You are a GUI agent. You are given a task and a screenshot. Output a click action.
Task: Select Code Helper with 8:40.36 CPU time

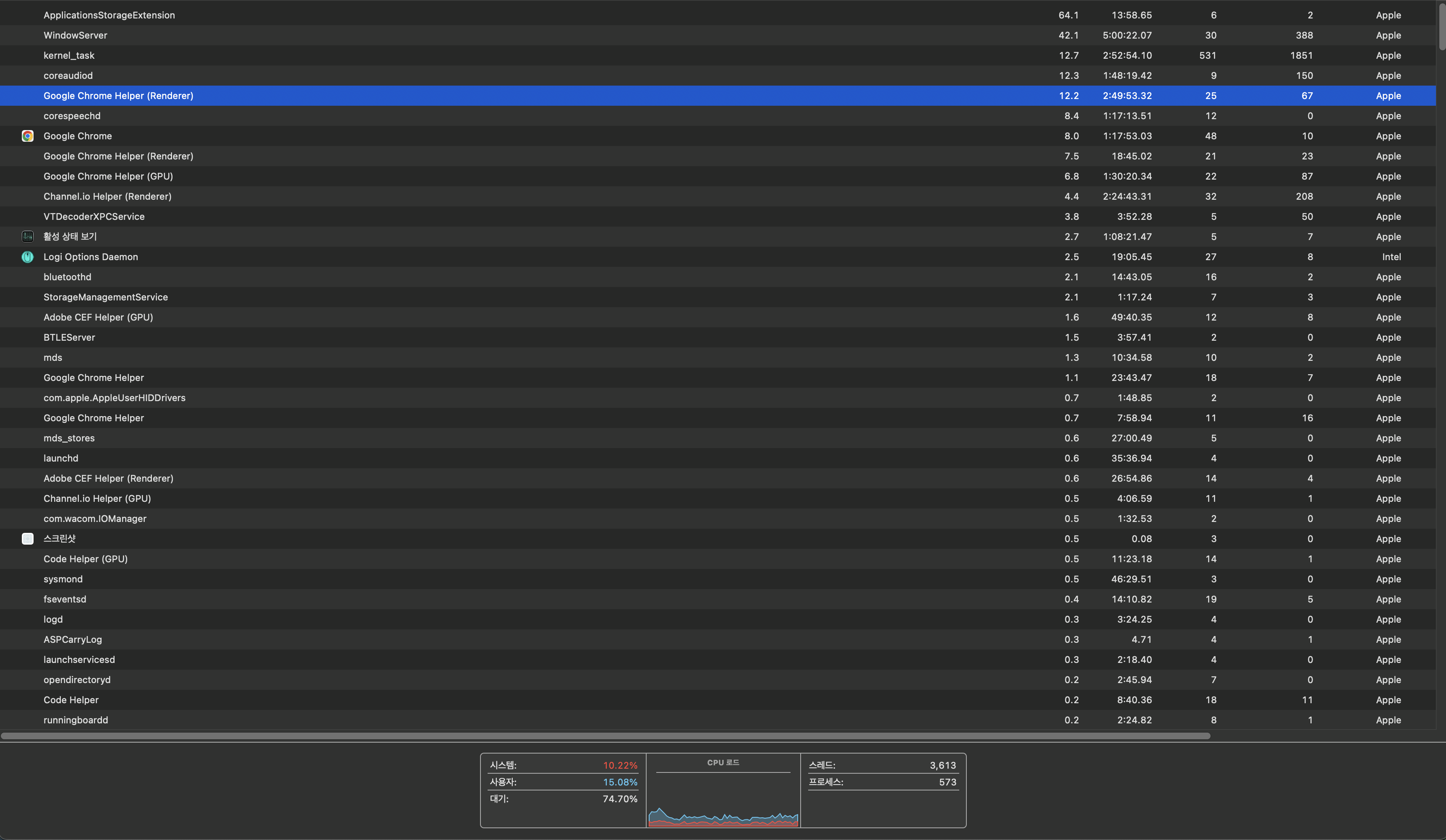coord(718,700)
